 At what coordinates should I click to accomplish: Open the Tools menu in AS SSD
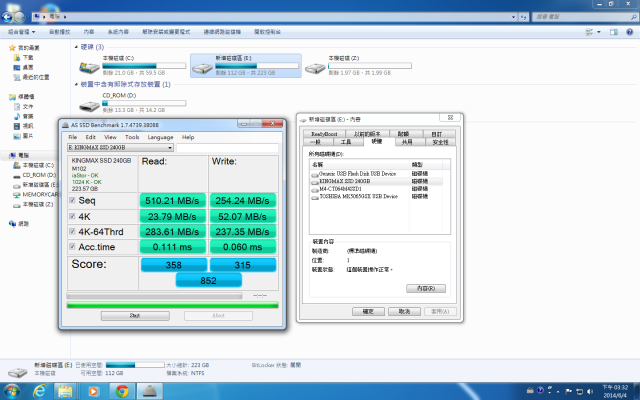(x=132, y=137)
